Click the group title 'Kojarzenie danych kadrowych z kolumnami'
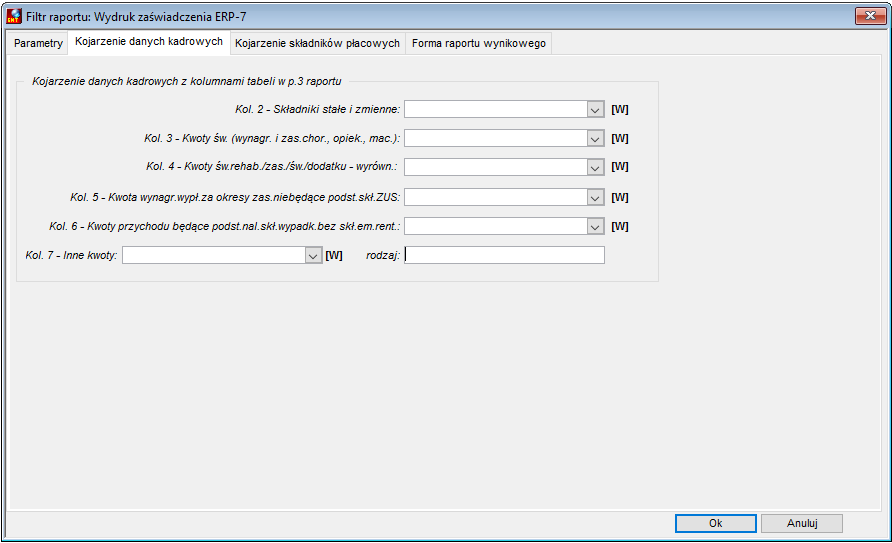892x543 pixels. click(x=187, y=81)
